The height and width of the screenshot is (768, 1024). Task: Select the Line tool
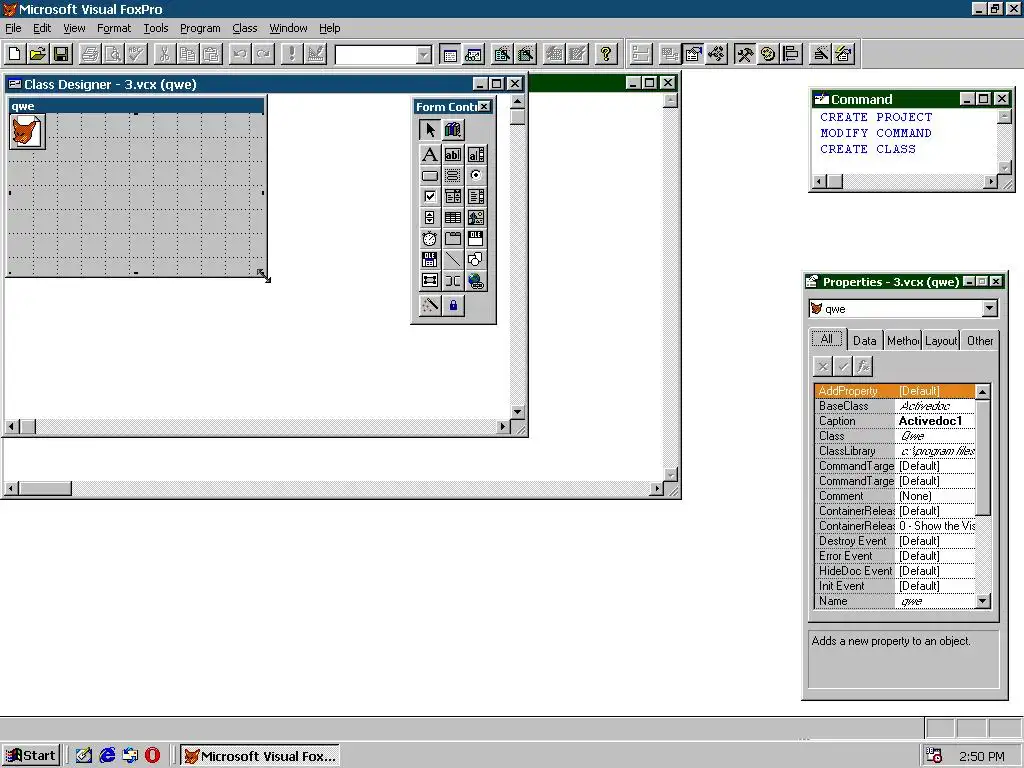pos(453,260)
